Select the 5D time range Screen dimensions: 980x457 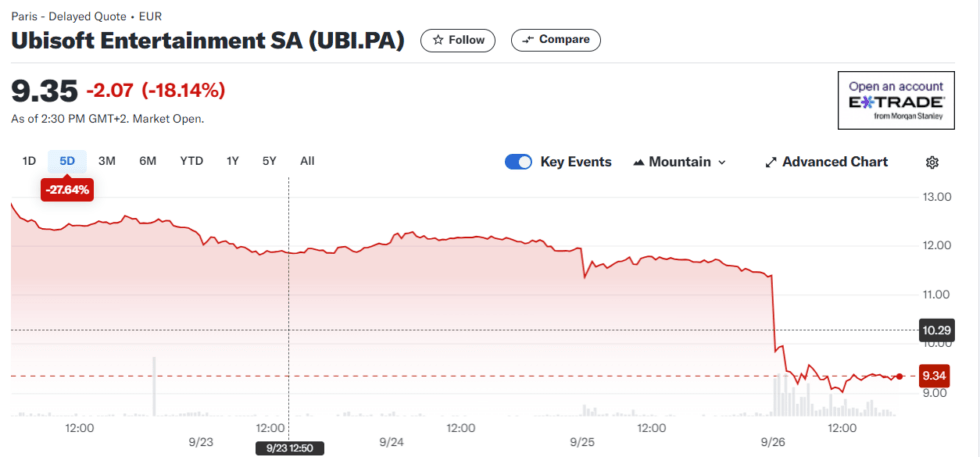[x=67, y=161]
